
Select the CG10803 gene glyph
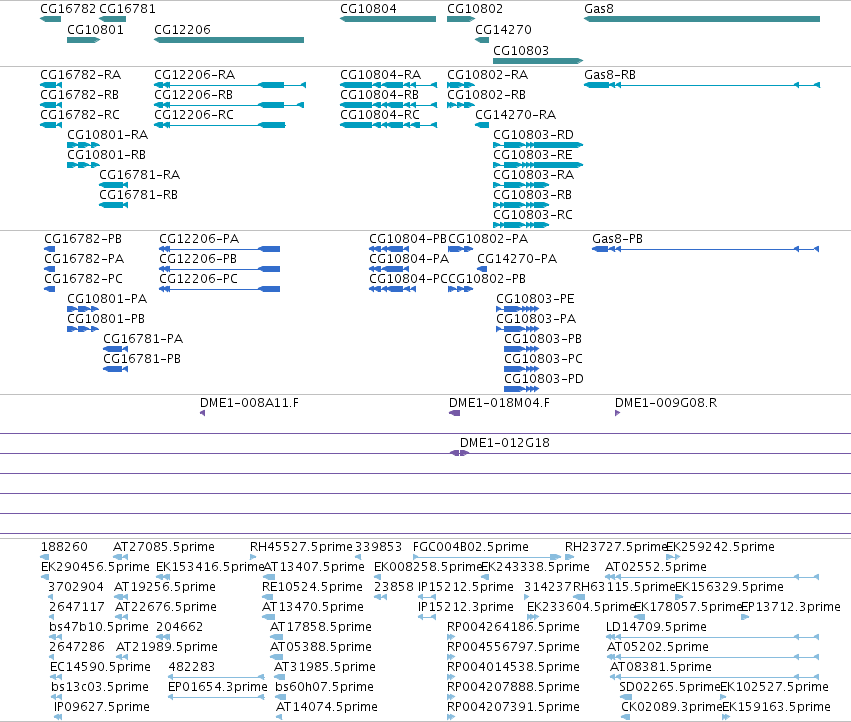coord(538,61)
